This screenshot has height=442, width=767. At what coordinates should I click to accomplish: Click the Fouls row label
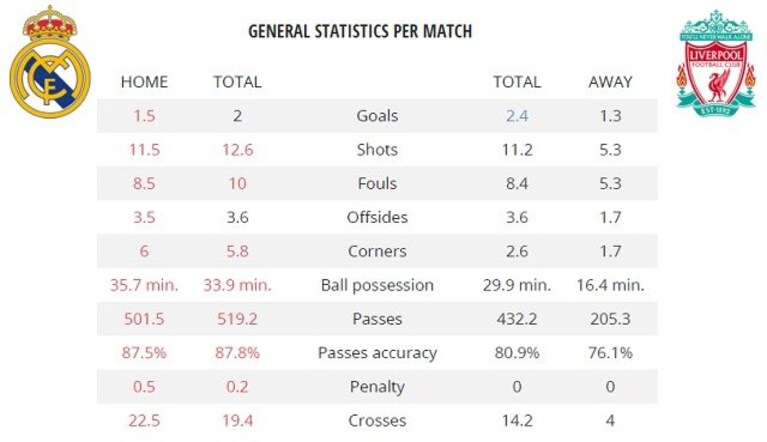(377, 183)
